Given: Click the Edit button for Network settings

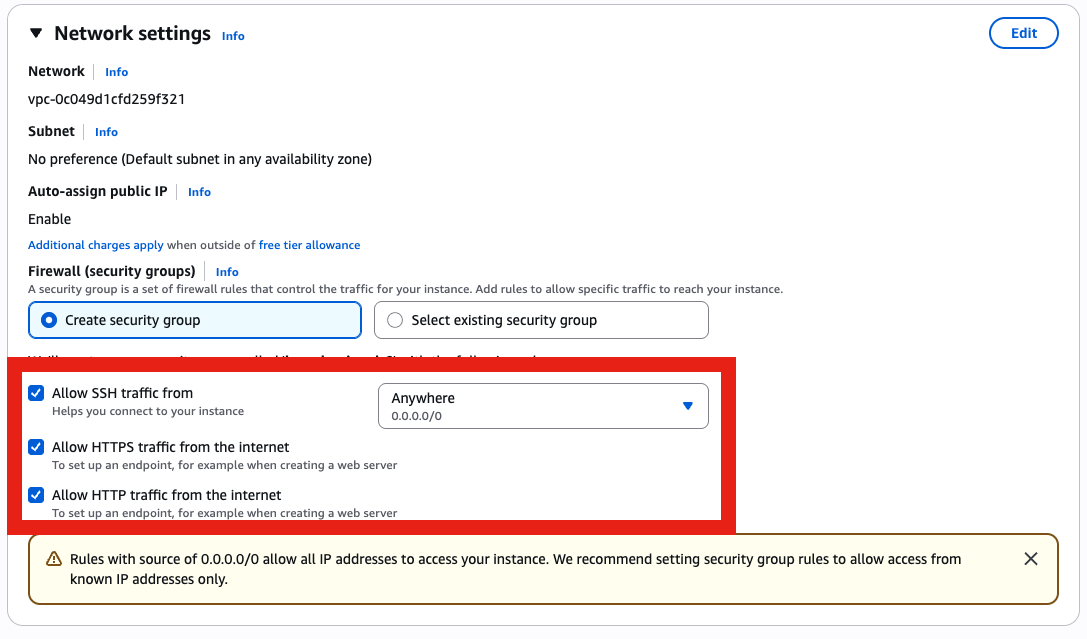Looking at the screenshot, I should point(1023,33).
